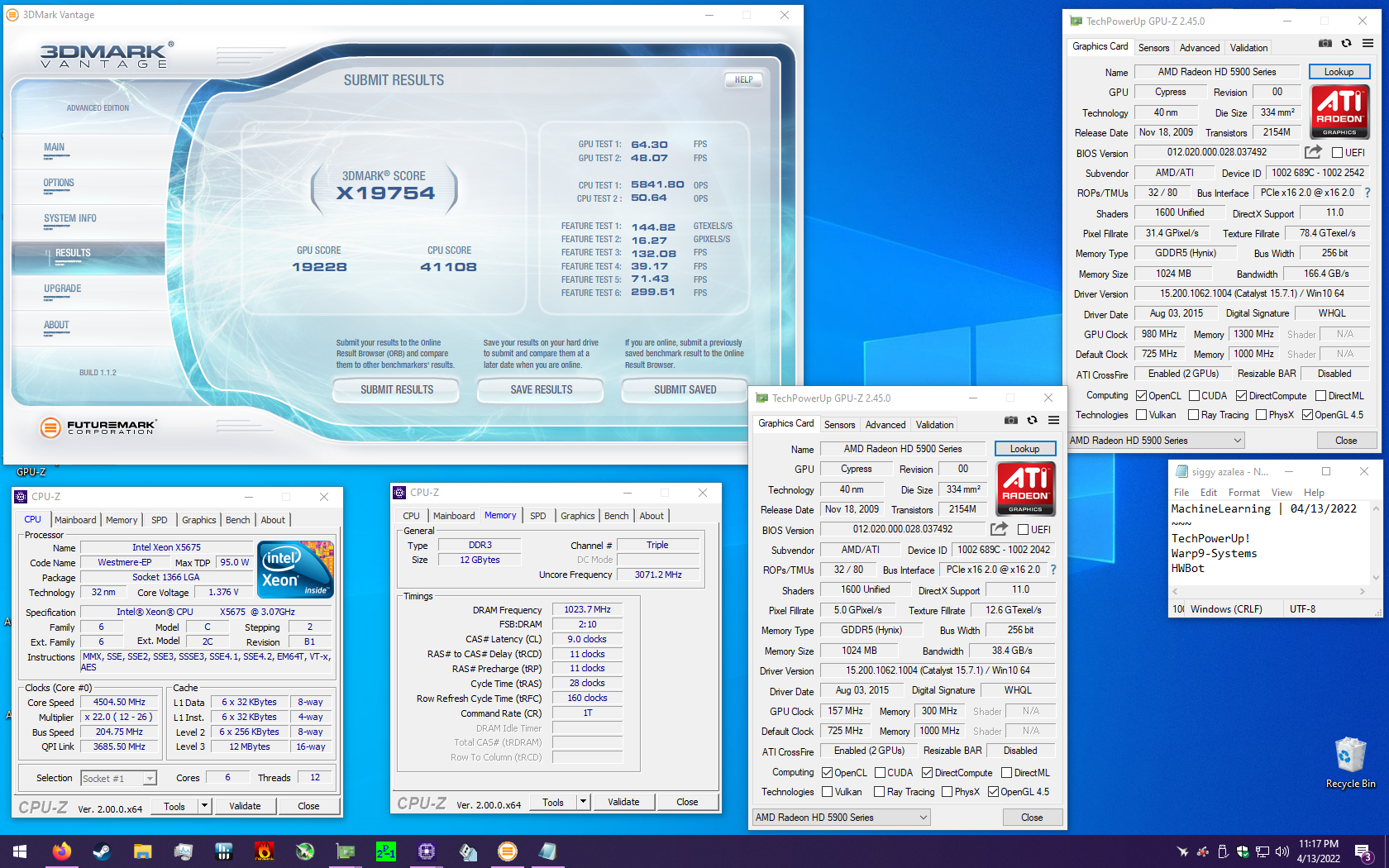This screenshot has height=868, width=1389.
Task: Click the Futuremark Corporation logo in 3DMark Vantage
Action: coord(98,427)
